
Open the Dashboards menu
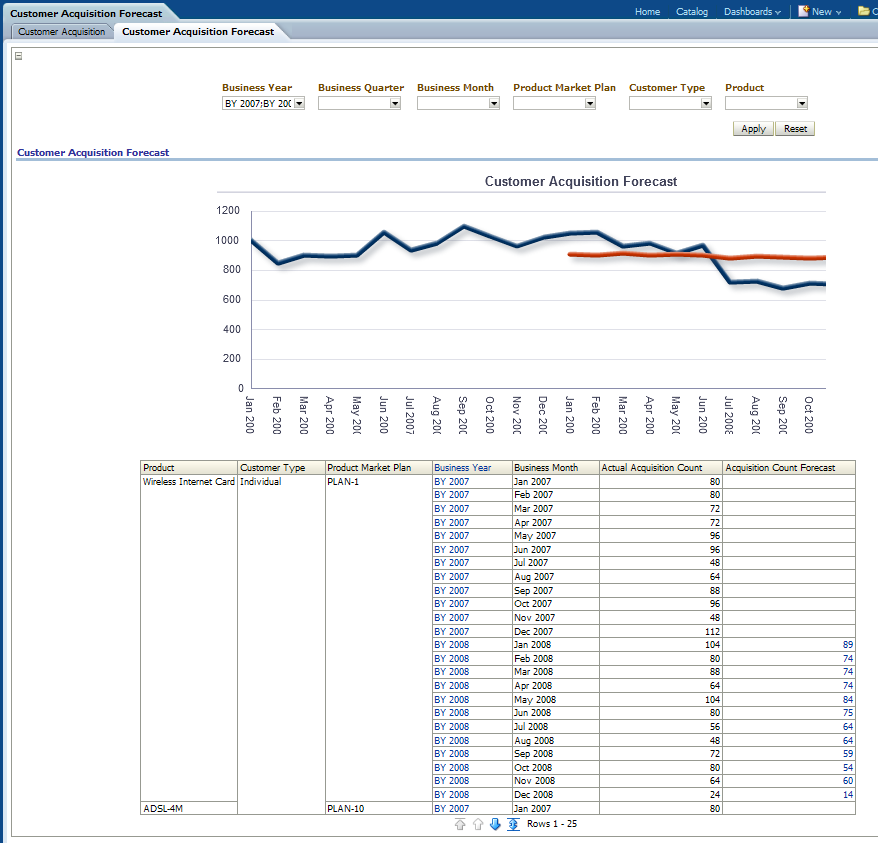click(752, 12)
